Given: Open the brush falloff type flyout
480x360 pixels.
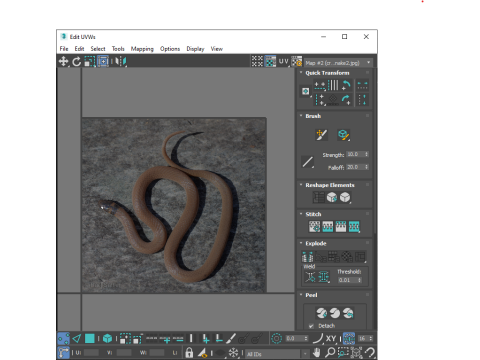Looking at the screenshot, I should (x=307, y=162).
